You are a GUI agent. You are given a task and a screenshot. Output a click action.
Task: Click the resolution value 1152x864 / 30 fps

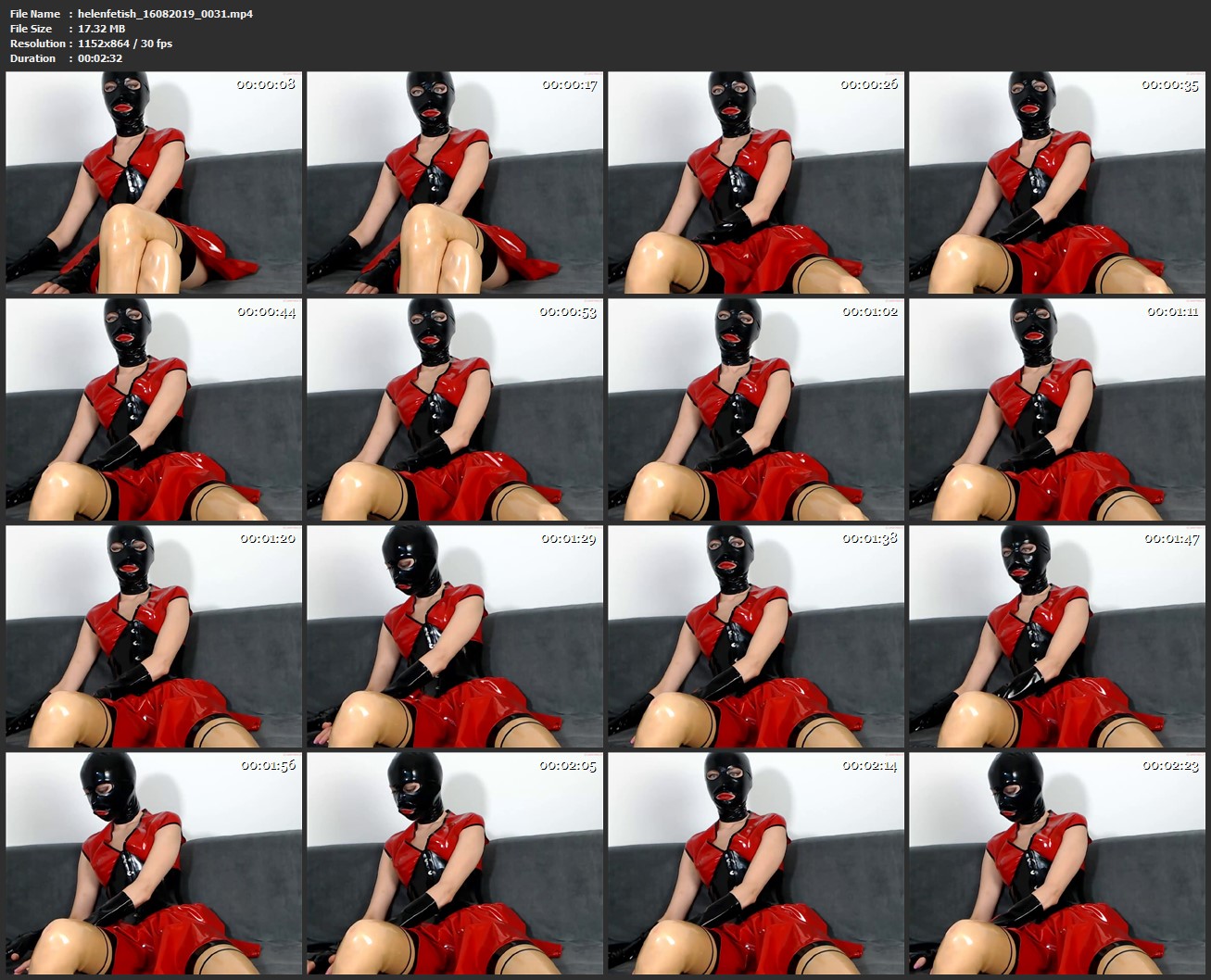(125, 44)
